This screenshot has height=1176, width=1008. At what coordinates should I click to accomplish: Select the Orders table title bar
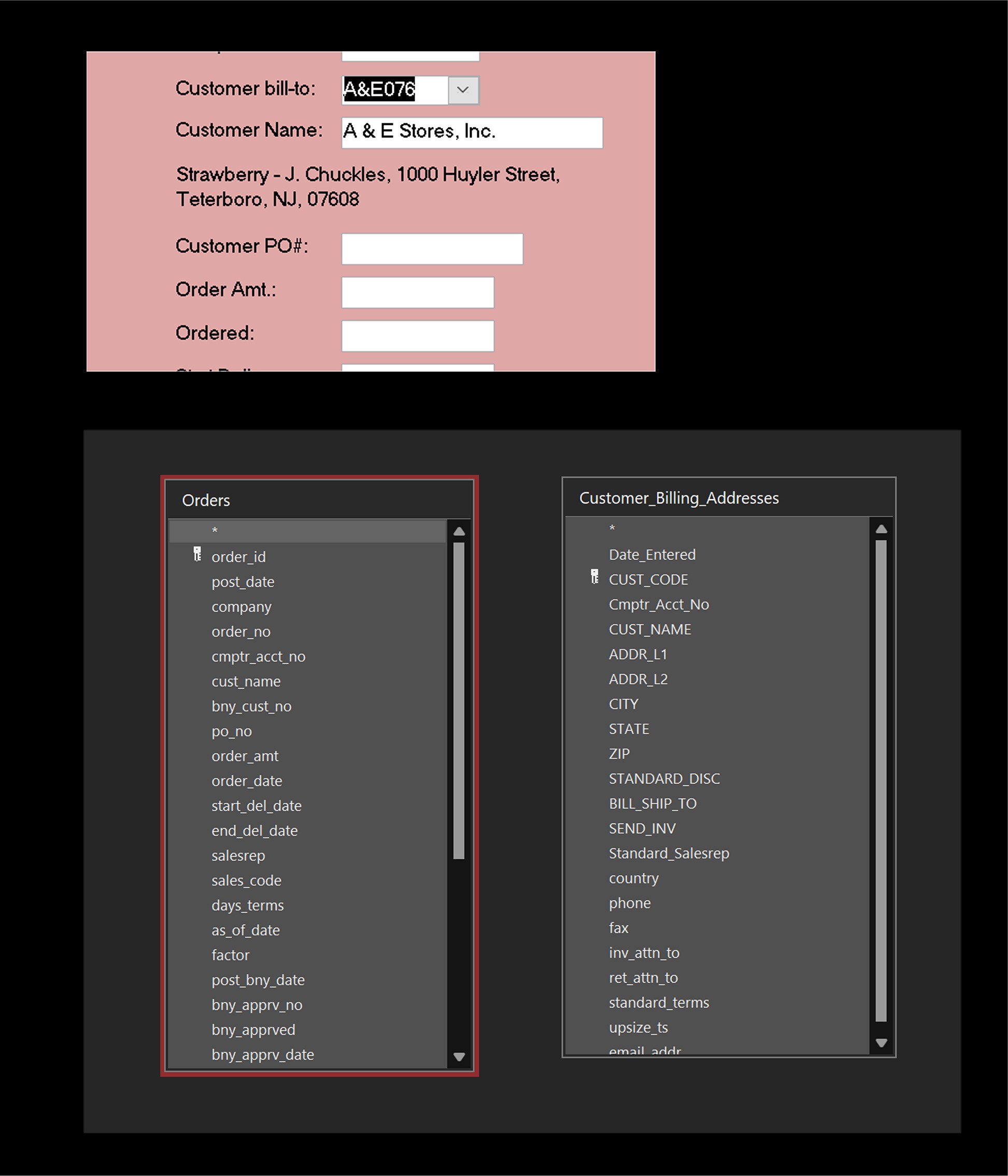(x=320, y=500)
